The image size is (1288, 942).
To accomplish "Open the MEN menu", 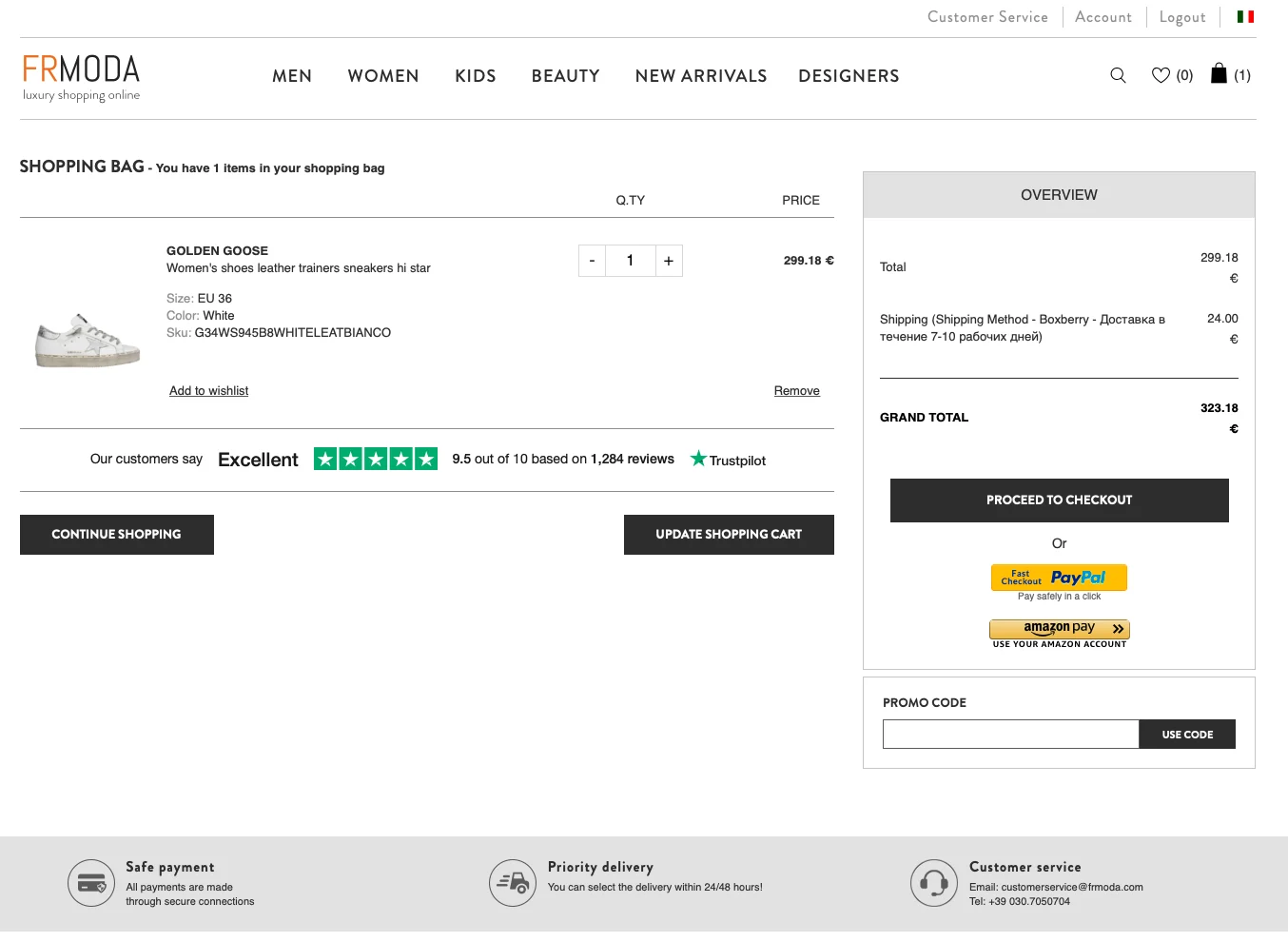I will [292, 76].
